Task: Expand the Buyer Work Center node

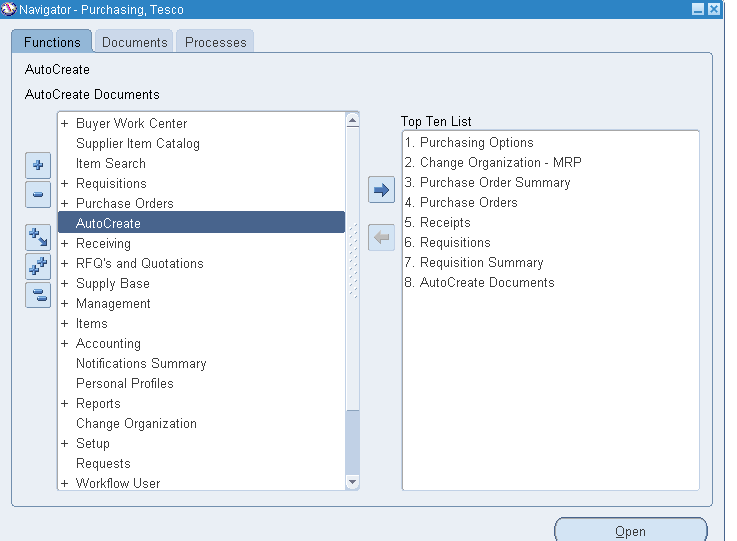Action: [x=65, y=124]
